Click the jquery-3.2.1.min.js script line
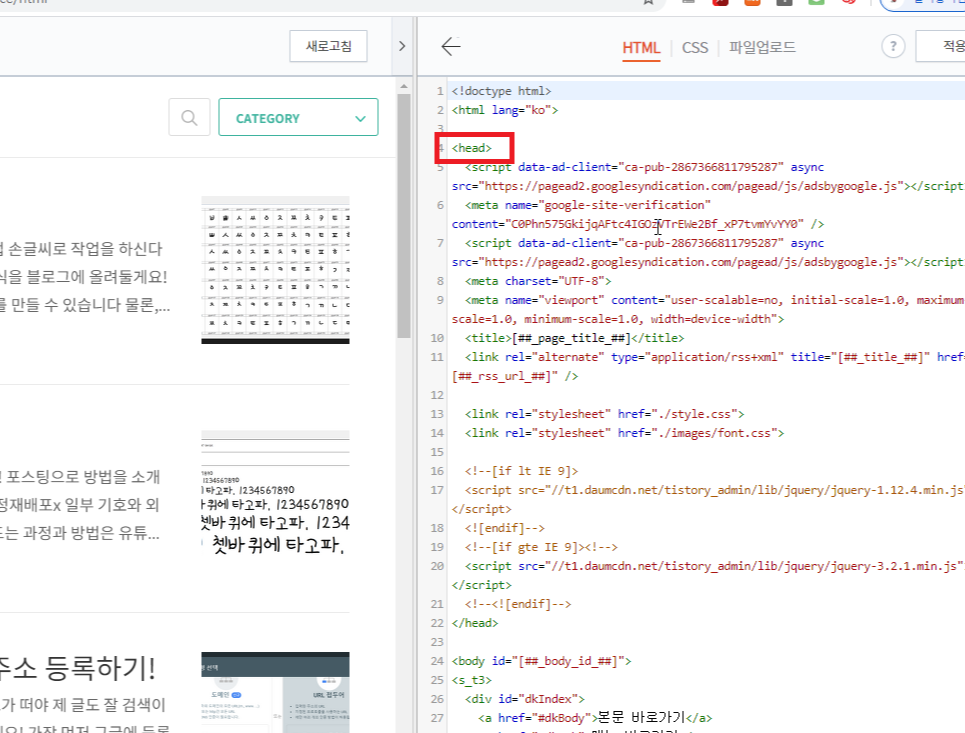Image resolution: width=965 pixels, height=733 pixels. [708, 575]
